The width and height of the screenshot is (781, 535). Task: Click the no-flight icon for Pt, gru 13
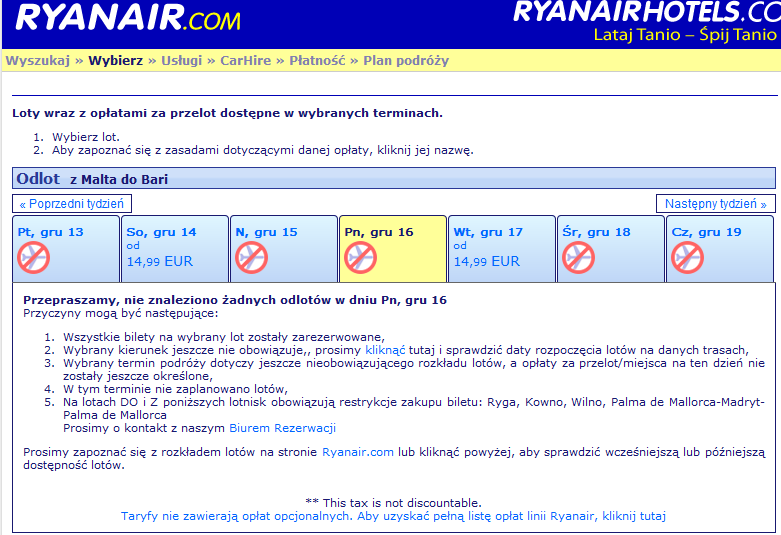[33, 258]
